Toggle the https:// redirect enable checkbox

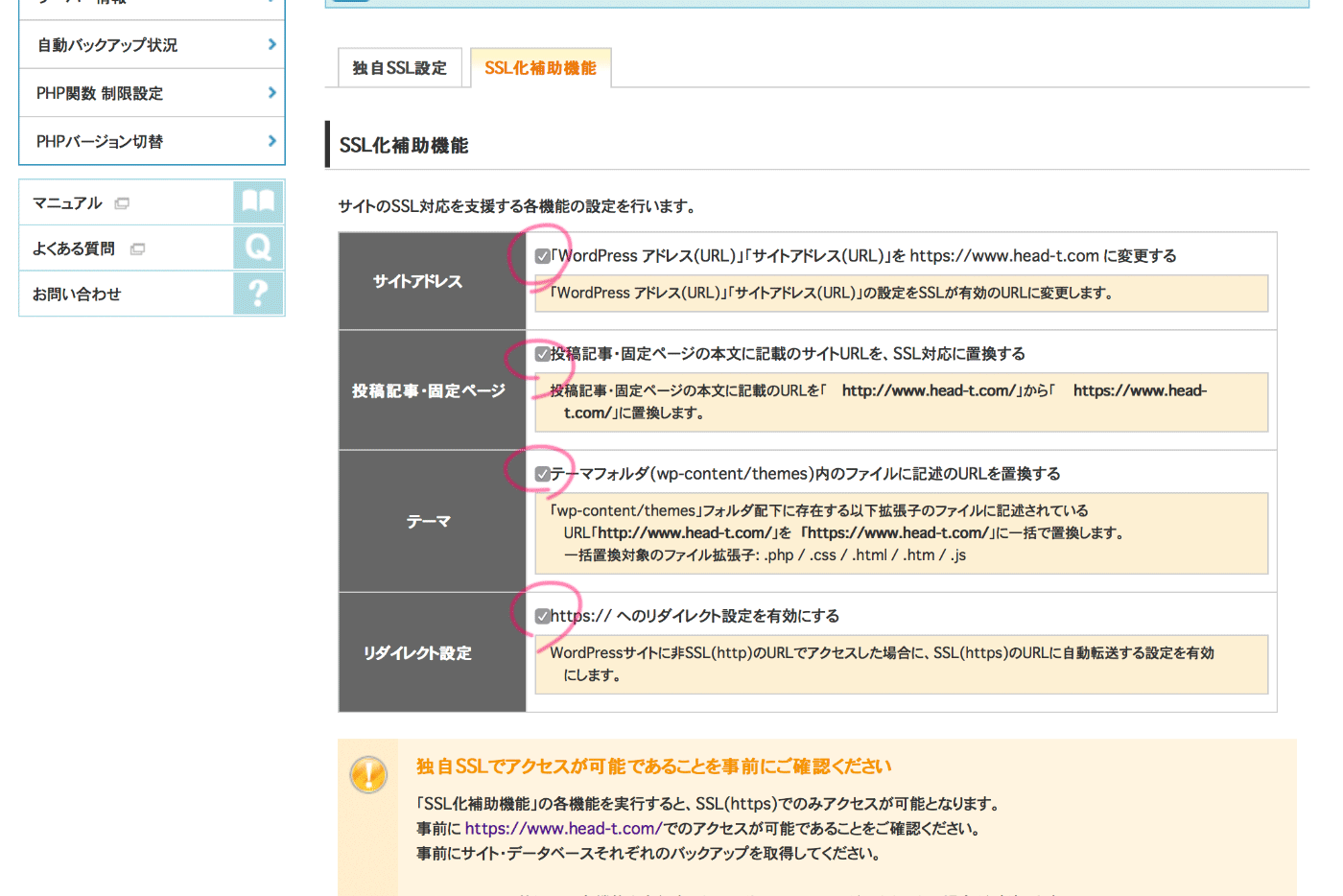coord(542,616)
